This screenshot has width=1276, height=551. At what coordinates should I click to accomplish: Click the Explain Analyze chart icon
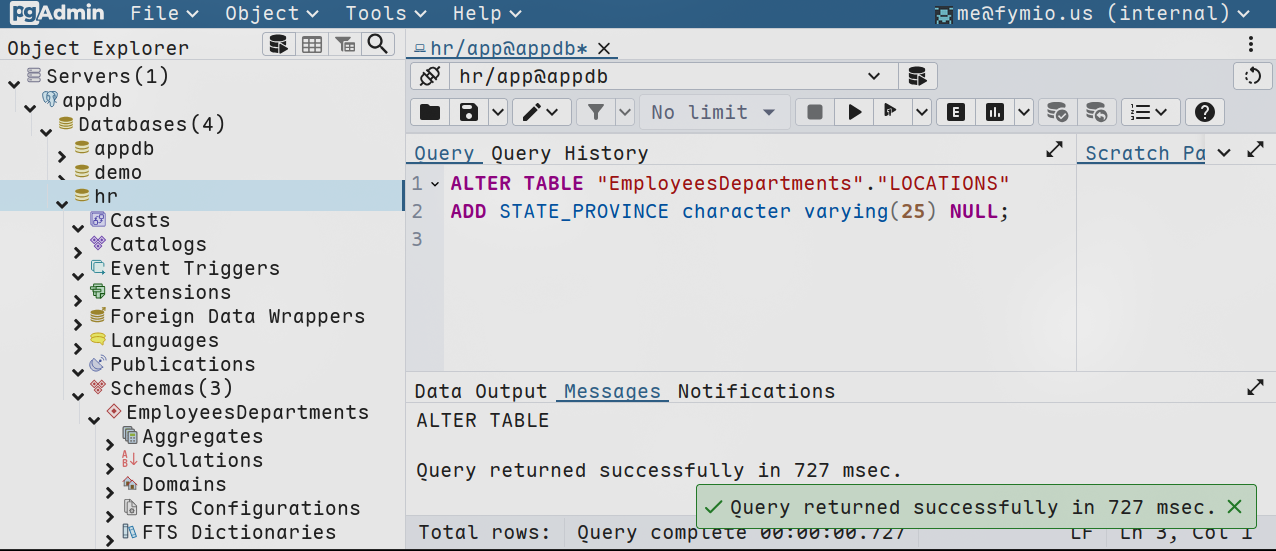coord(994,112)
